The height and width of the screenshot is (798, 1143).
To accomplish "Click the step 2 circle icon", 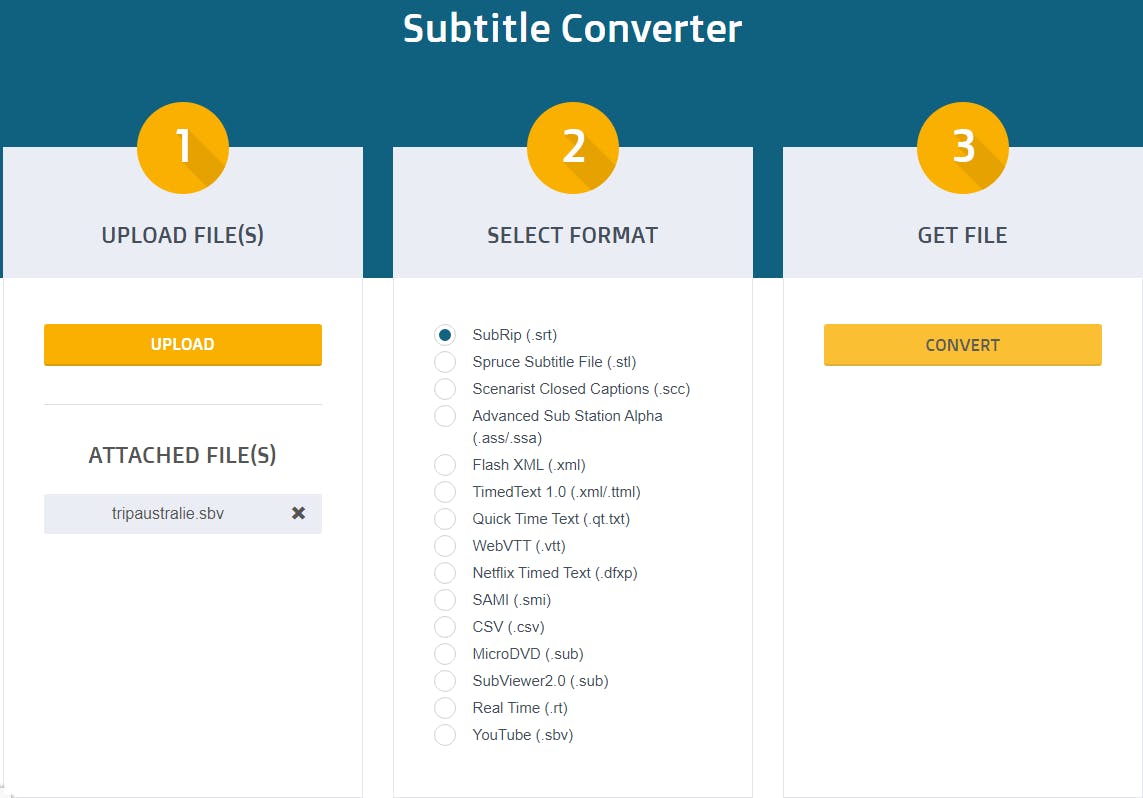I will (573, 147).
